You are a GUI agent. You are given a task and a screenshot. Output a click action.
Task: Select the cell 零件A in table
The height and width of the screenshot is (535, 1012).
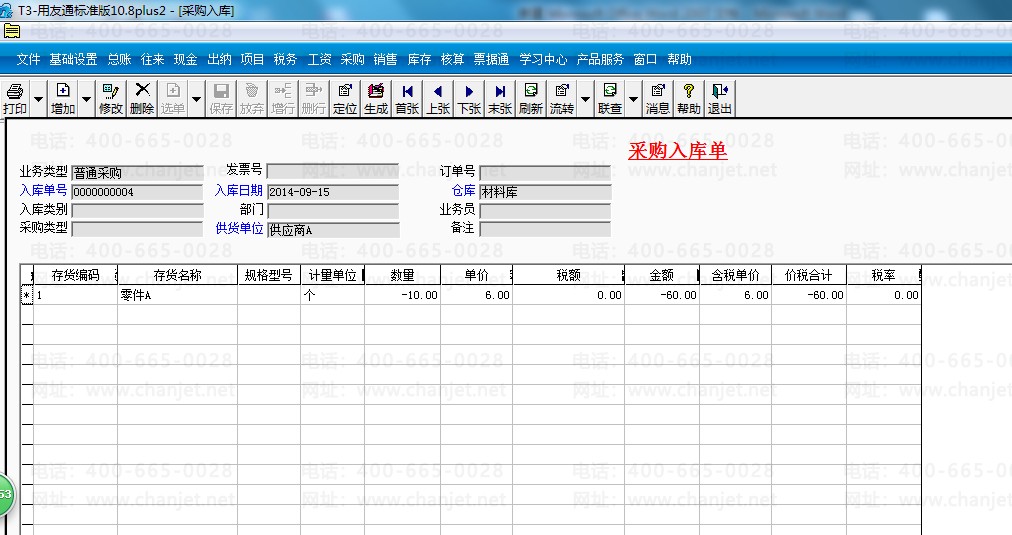click(177, 295)
